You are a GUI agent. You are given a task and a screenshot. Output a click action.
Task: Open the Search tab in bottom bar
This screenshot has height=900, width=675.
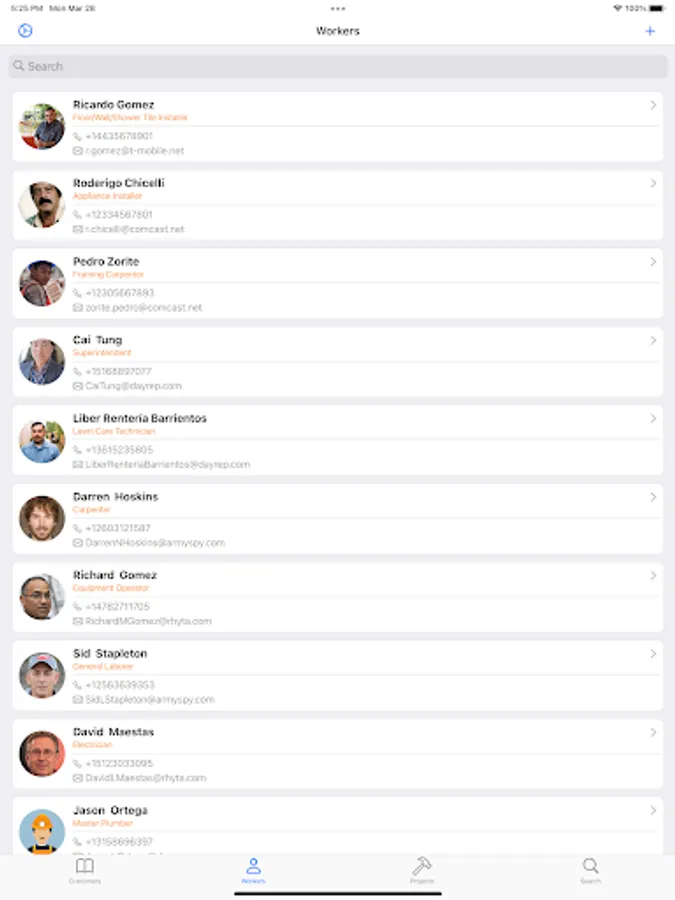click(591, 871)
